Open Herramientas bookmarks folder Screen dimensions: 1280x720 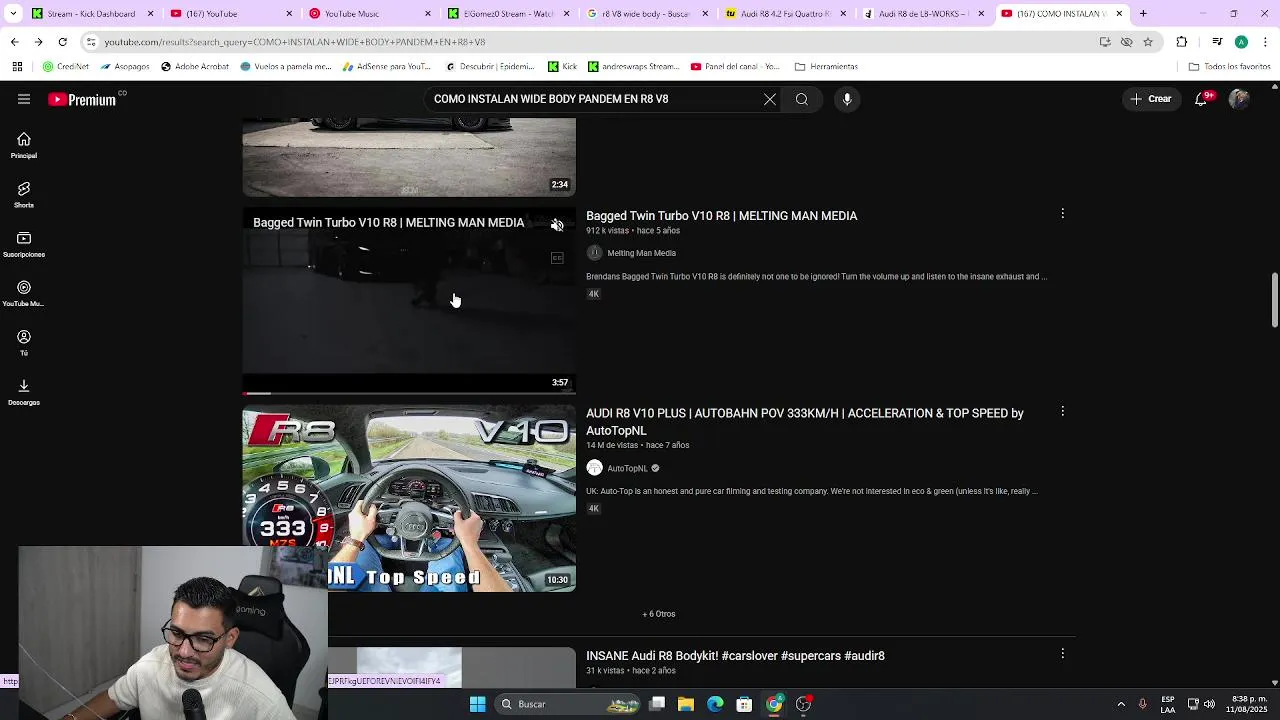[826, 67]
